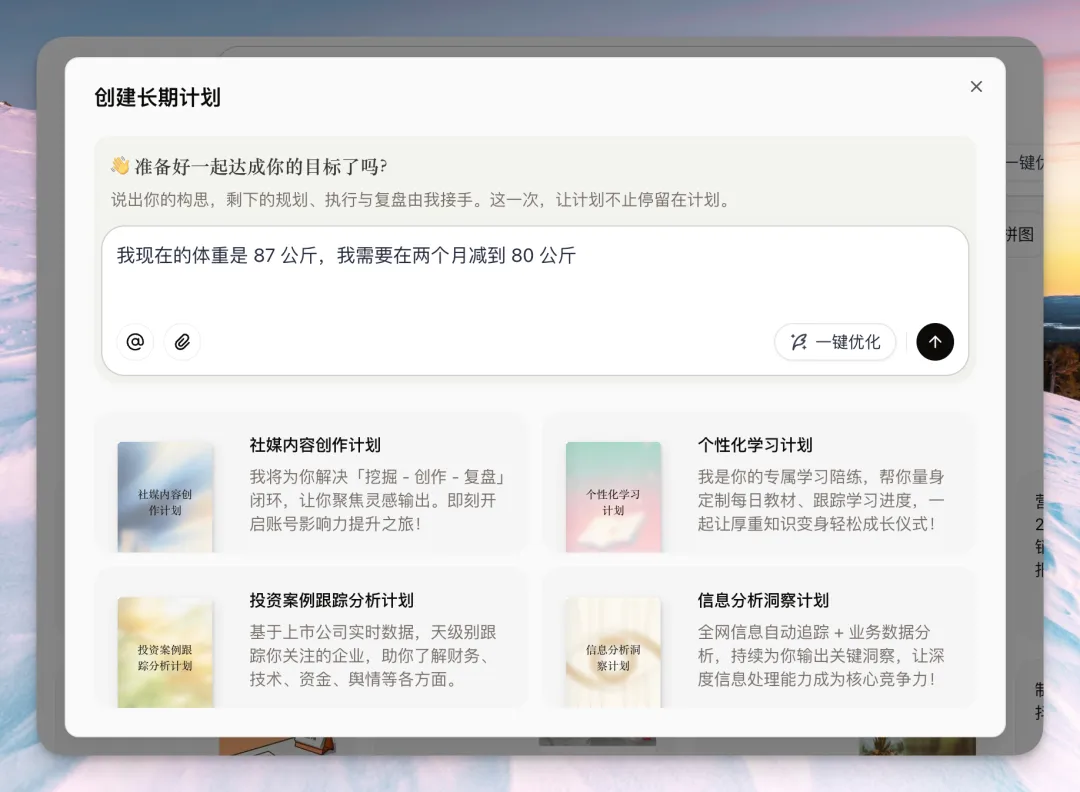Screen dimensions: 1080x792
Task: Click the 个性化学习计划 card description text
Action: [821, 500]
